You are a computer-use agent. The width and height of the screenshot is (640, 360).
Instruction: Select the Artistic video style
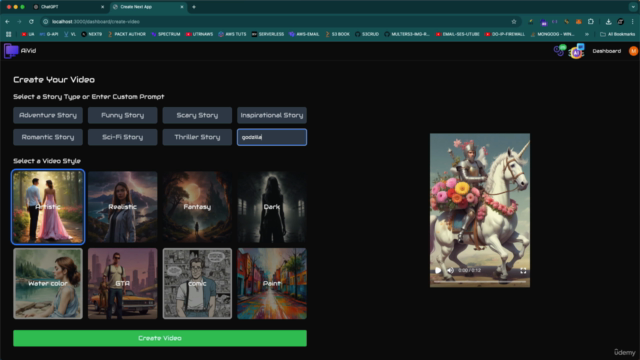tap(48, 207)
